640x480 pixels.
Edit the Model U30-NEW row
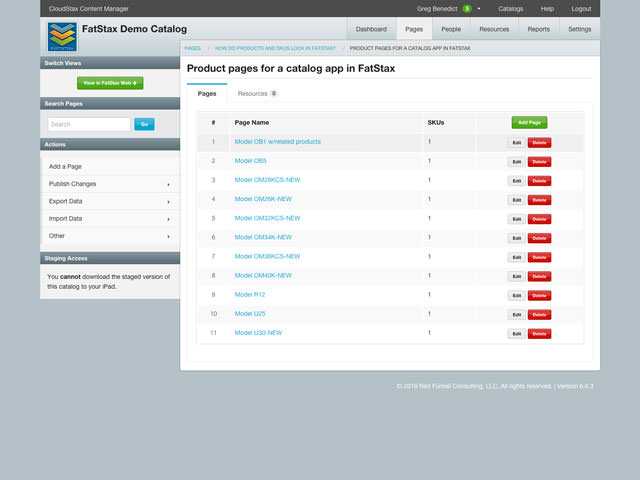tap(517, 334)
